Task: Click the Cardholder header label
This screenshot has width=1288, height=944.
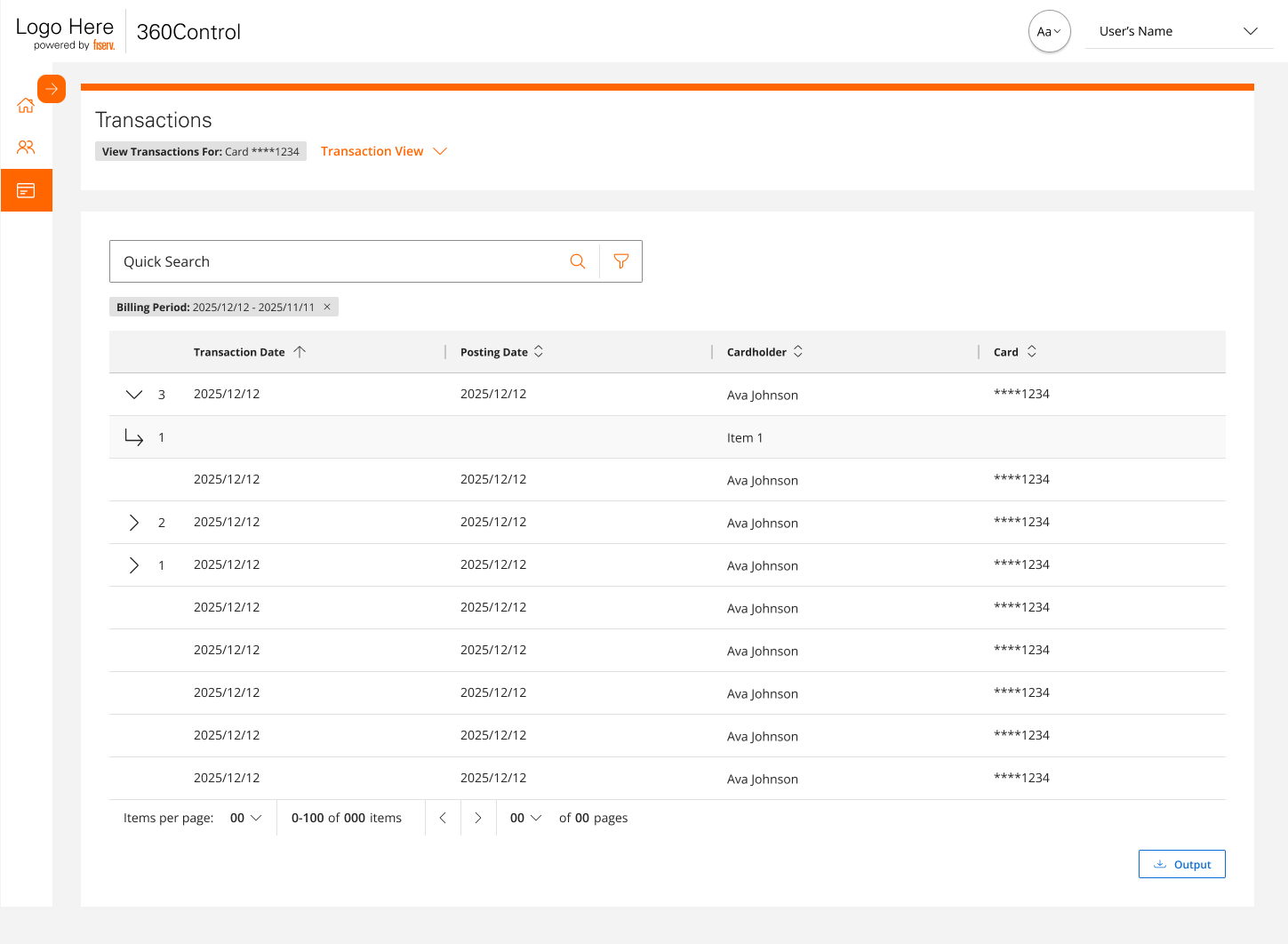Action: tap(756, 352)
